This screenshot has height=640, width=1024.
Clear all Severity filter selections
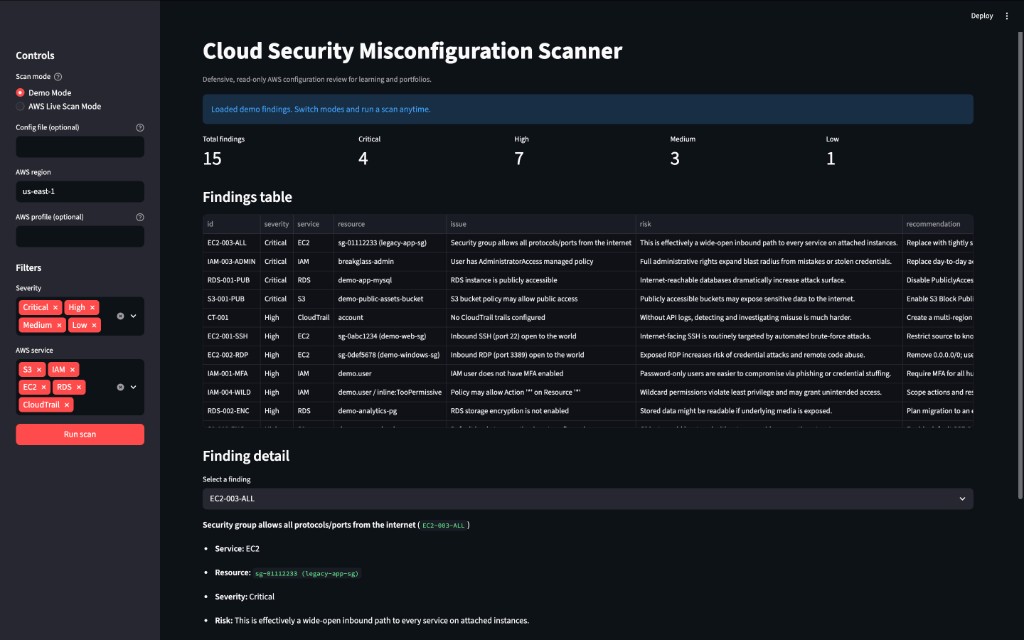(120, 316)
